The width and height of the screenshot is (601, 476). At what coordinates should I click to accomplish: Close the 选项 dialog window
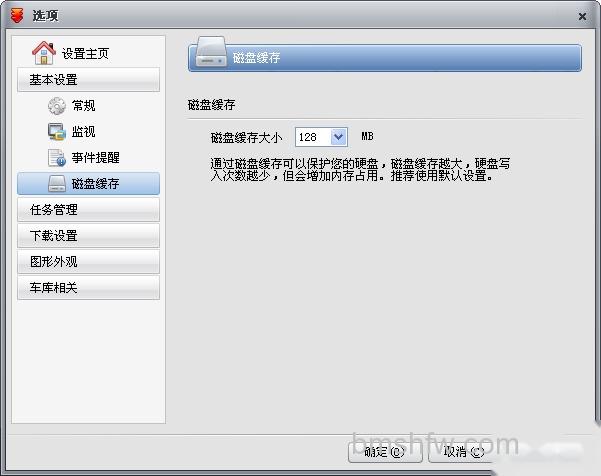pyautogui.click(x=582, y=16)
